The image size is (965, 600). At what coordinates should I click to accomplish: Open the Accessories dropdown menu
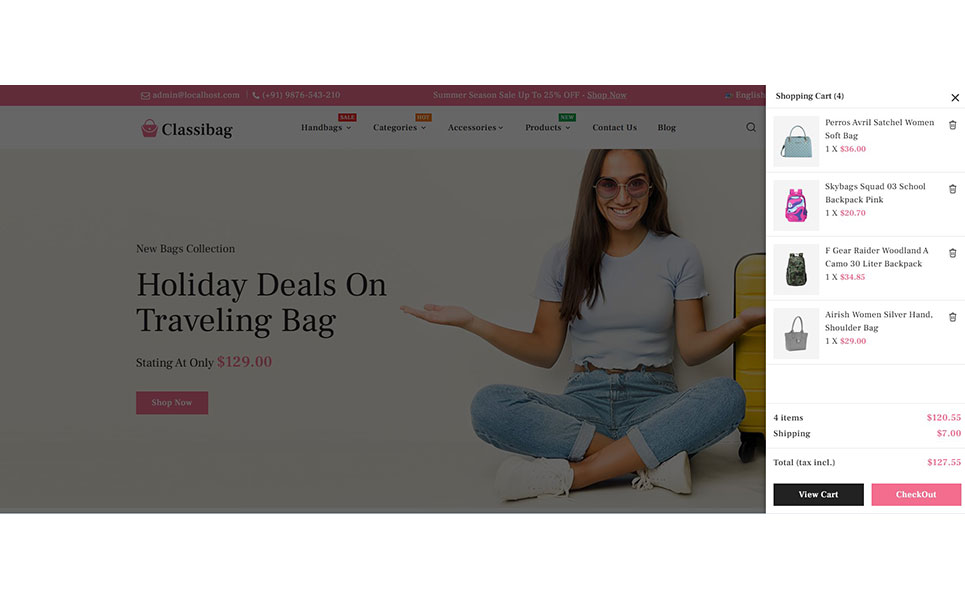(475, 127)
